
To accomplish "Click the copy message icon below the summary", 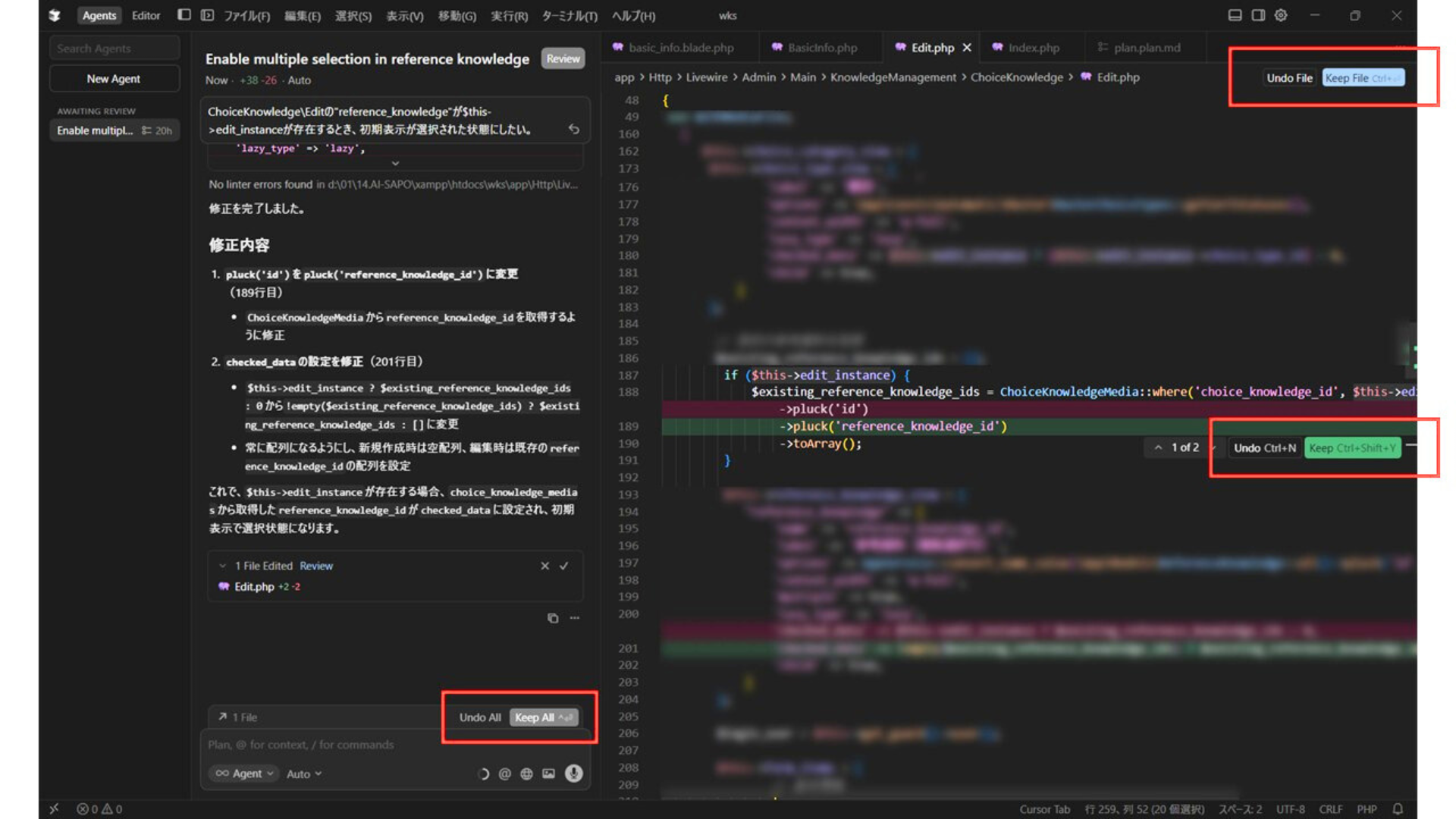I will tap(553, 618).
